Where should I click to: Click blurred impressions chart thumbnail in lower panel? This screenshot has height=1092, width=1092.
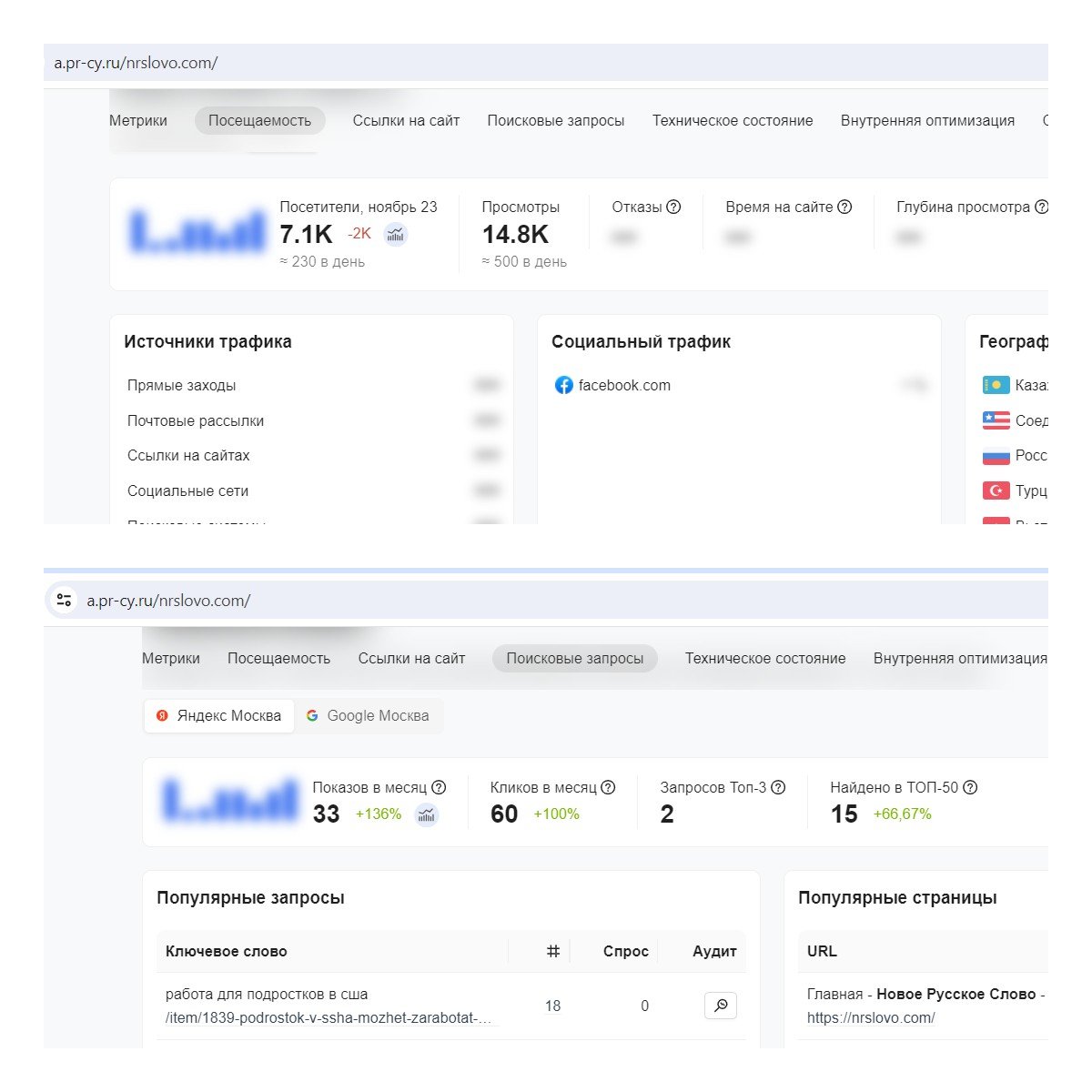[x=230, y=799]
